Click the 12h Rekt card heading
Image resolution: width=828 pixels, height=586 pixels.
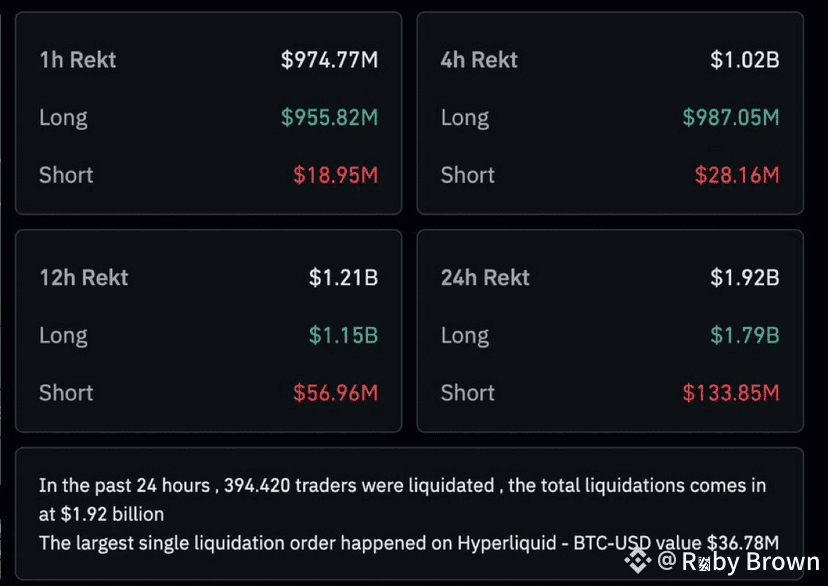[x=83, y=278]
